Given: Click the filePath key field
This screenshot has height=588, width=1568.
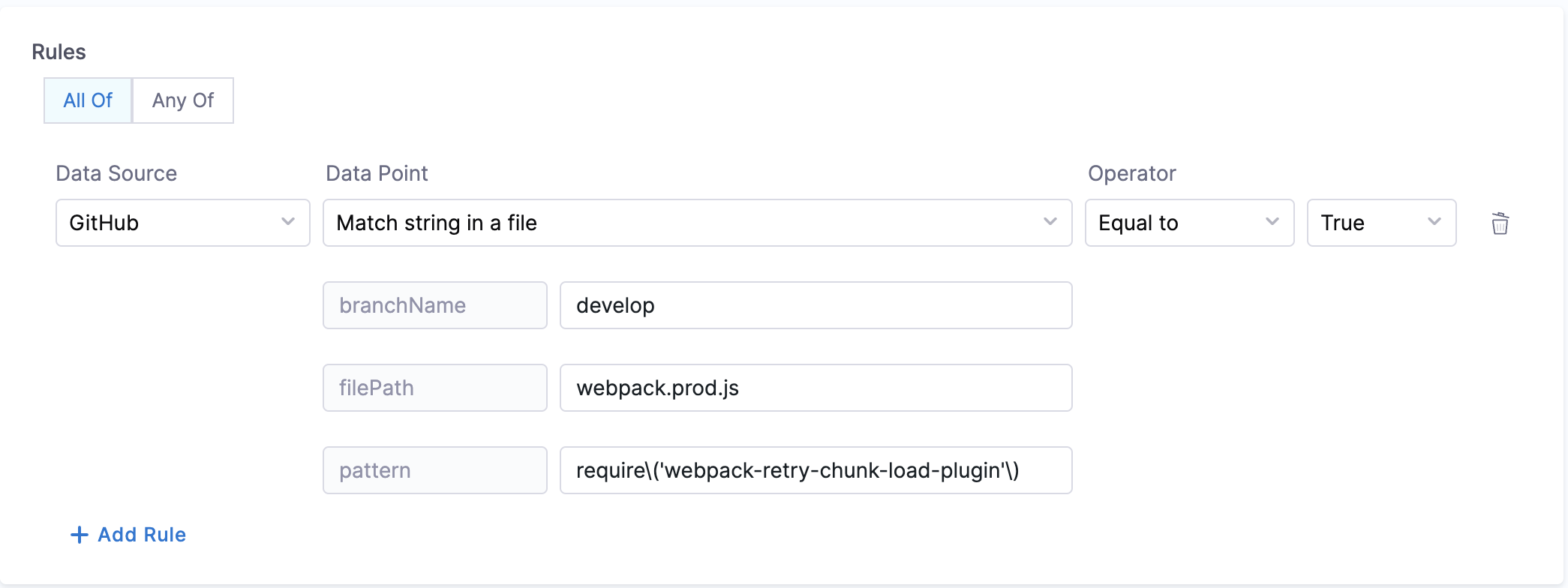Looking at the screenshot, I should point(434,388).
